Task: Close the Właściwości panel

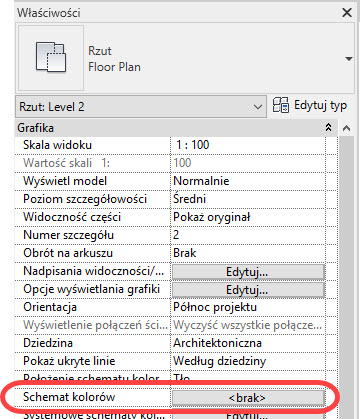Action: pyautogui.click(x=347, y=13)
